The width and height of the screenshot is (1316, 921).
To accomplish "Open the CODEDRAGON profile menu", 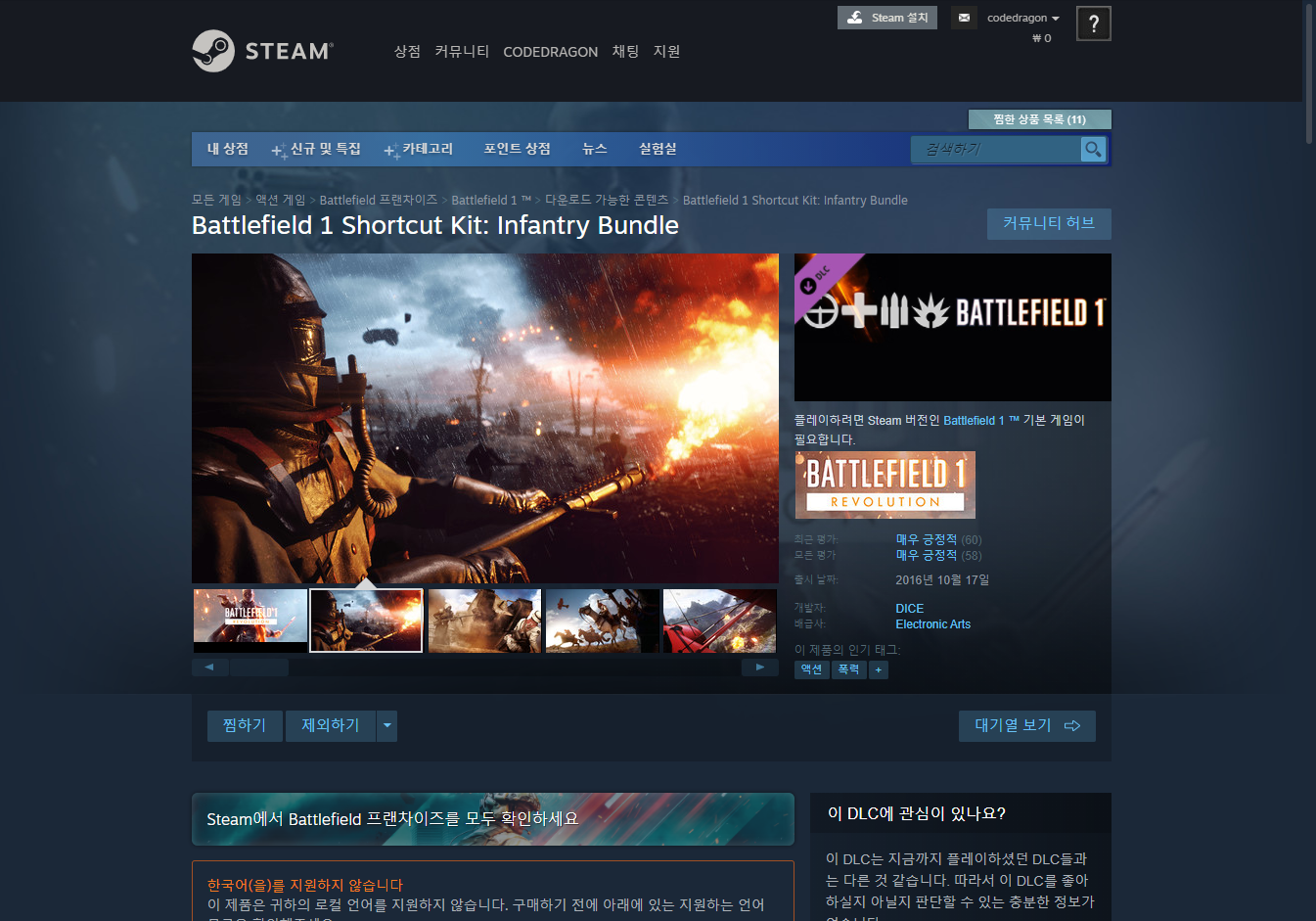I will click(x=550, y=52).
